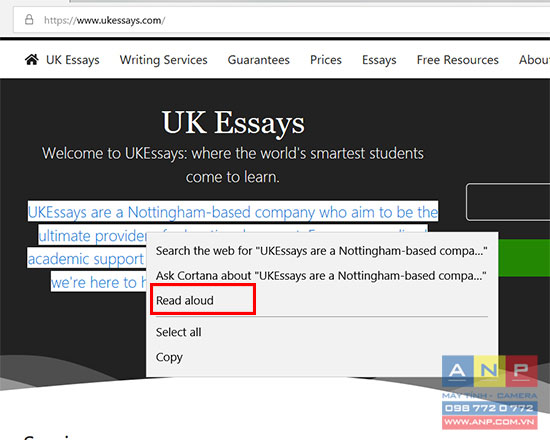Open the About nav item

click(x=534, y=60)
